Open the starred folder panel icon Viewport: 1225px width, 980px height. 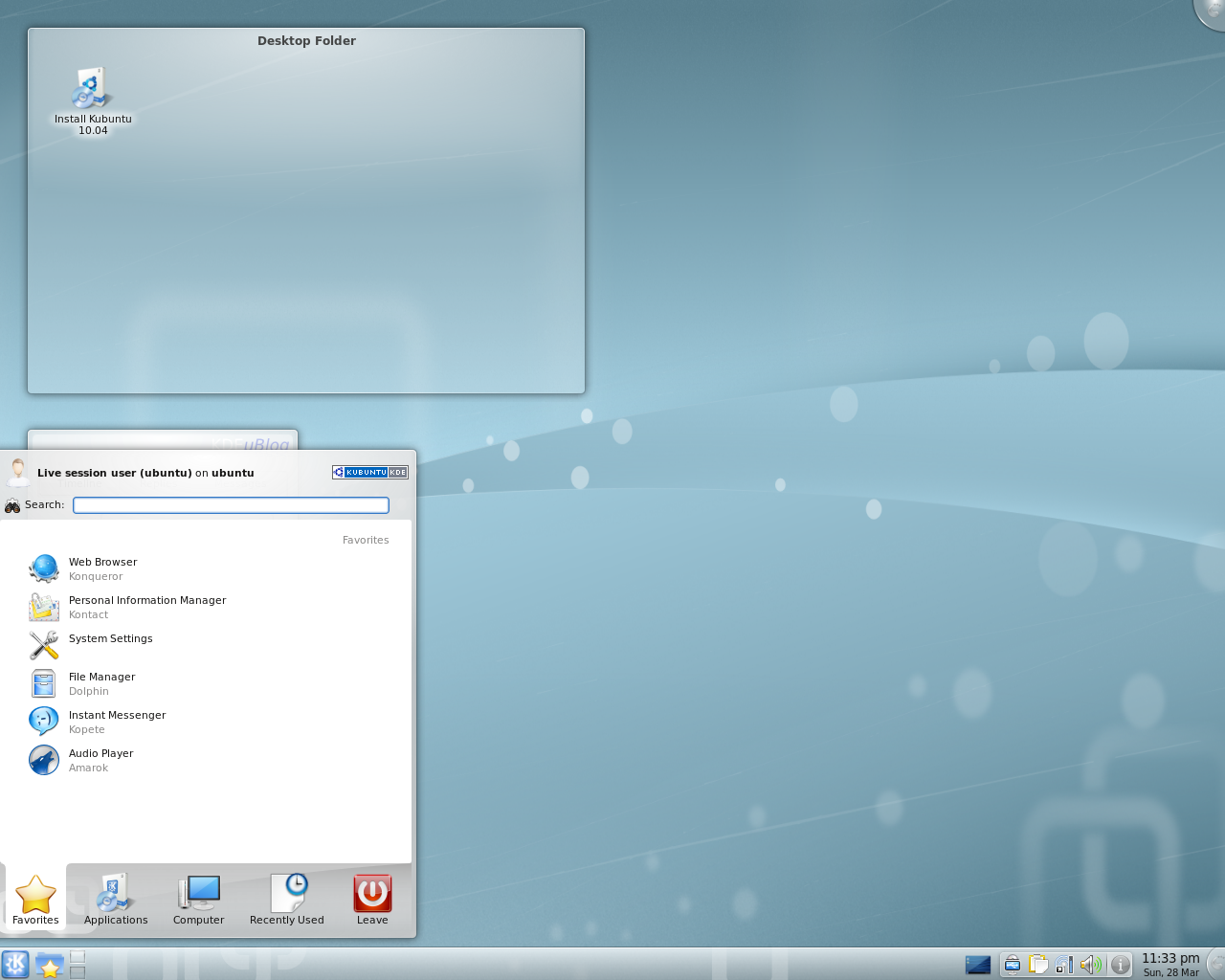(x=50, y=965)
